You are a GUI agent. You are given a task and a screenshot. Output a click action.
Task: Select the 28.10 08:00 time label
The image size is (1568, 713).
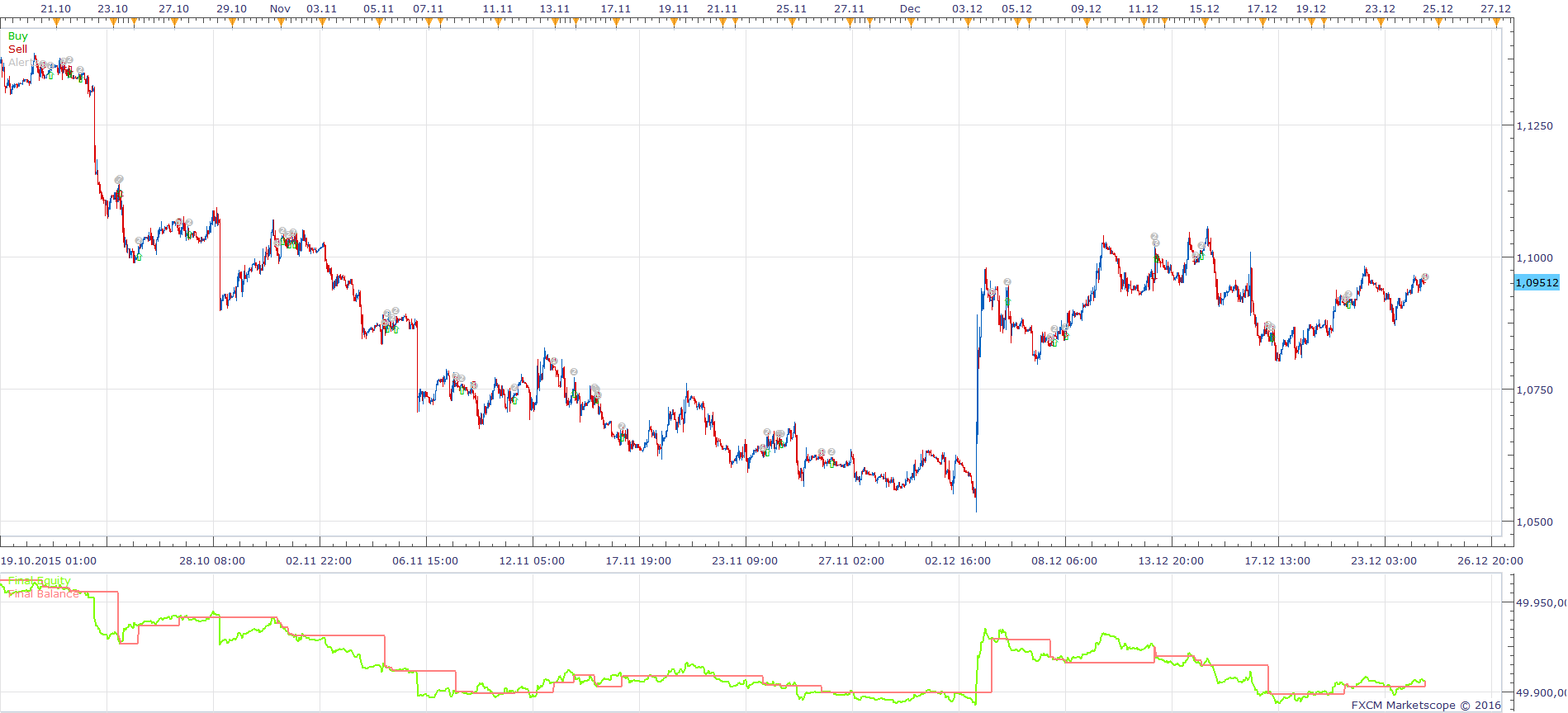(212, 561)
